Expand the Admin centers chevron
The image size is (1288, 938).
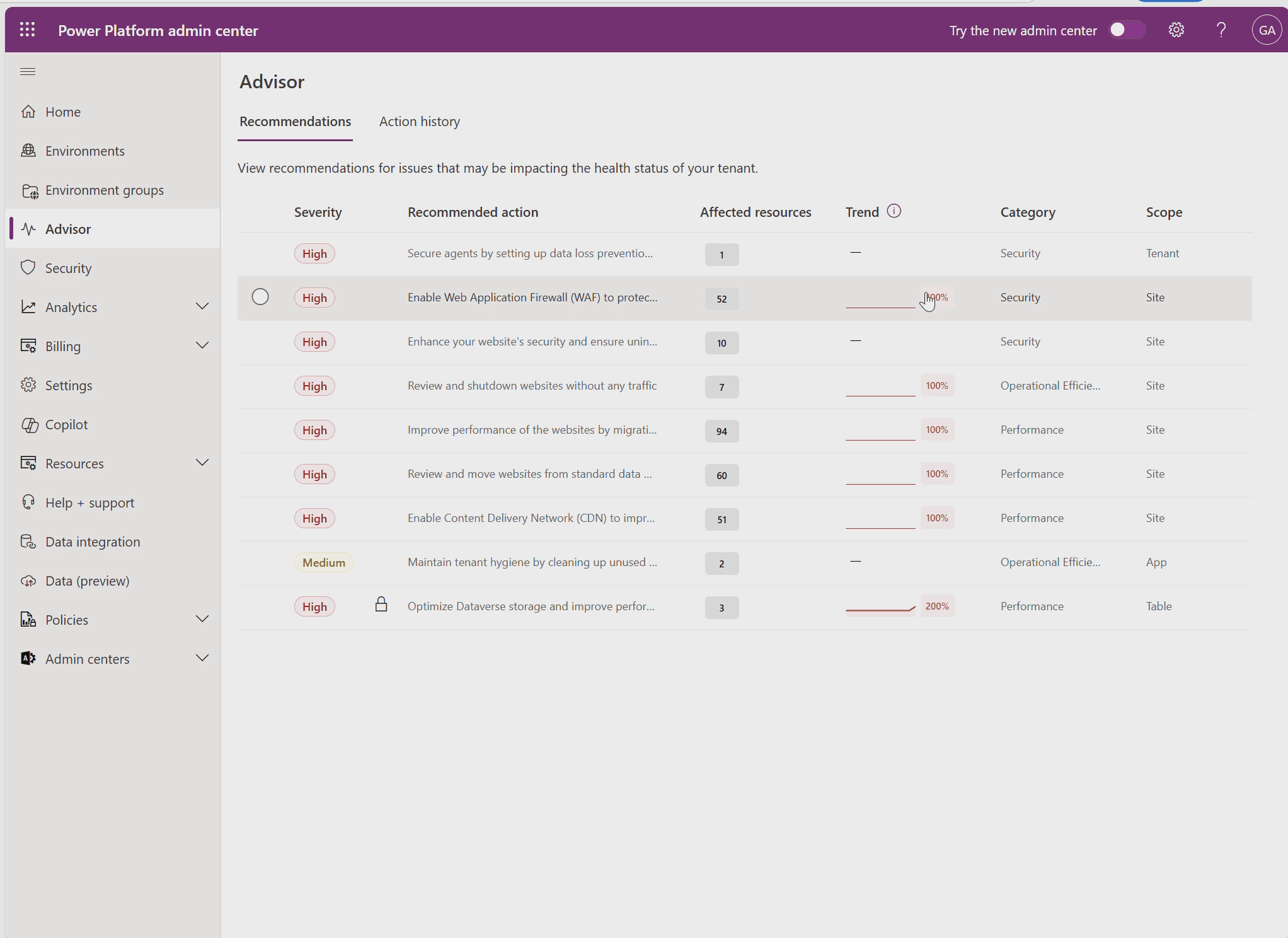[x=202, y=658]
